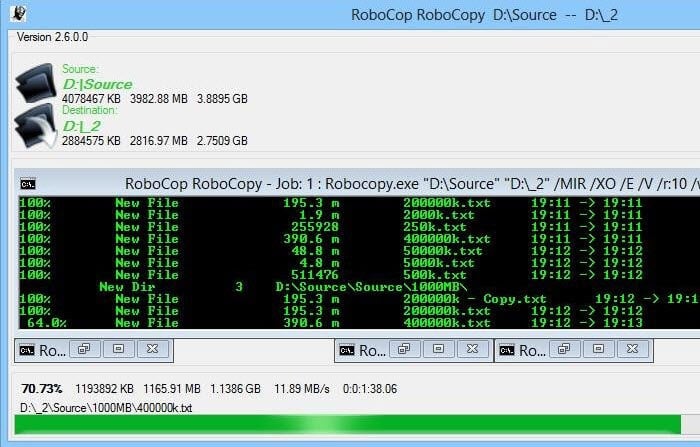Click the Source folder icon
Image resolution: width=700 pixels, height=447 pixels.
click(36, 83)
